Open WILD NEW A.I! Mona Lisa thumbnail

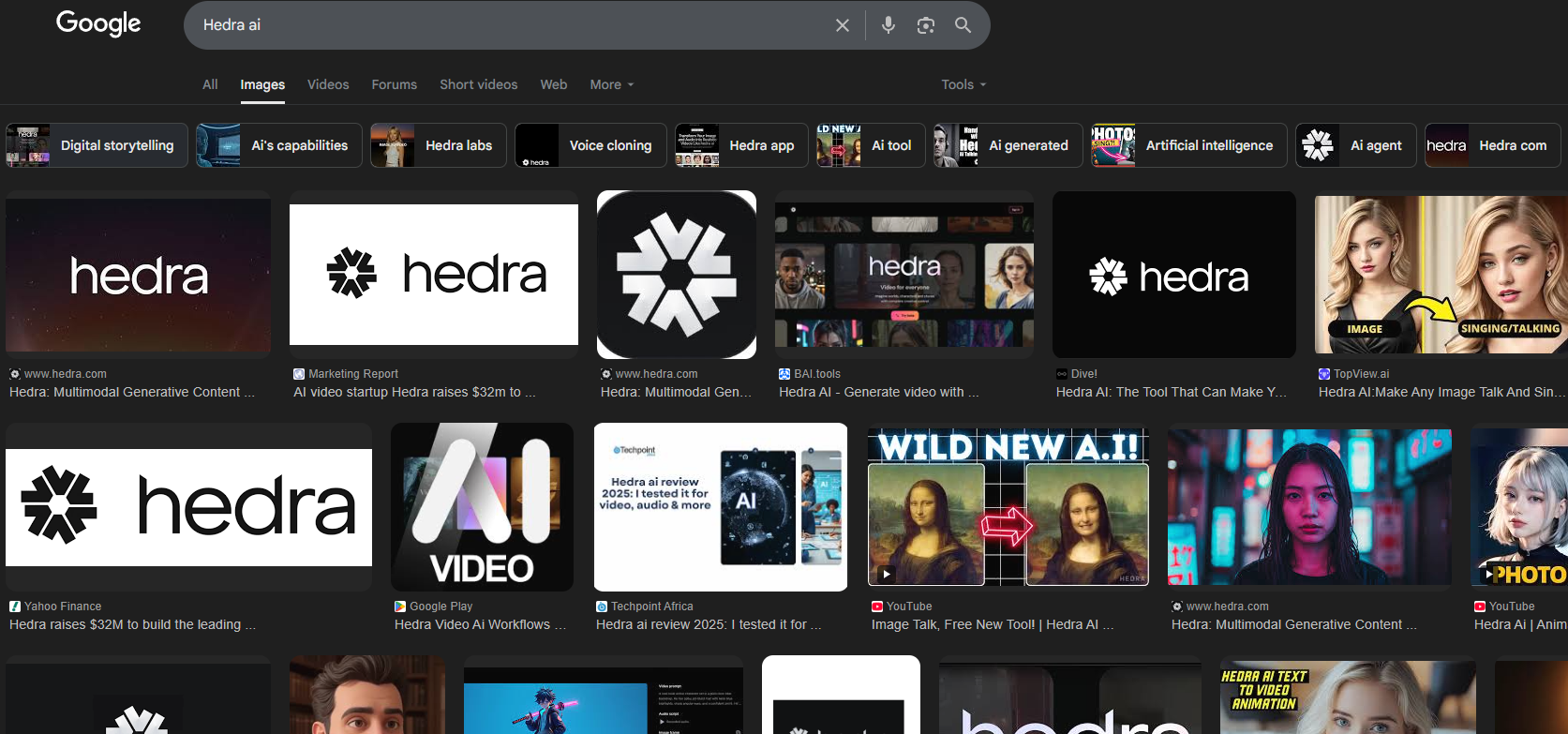[1008, 507]
